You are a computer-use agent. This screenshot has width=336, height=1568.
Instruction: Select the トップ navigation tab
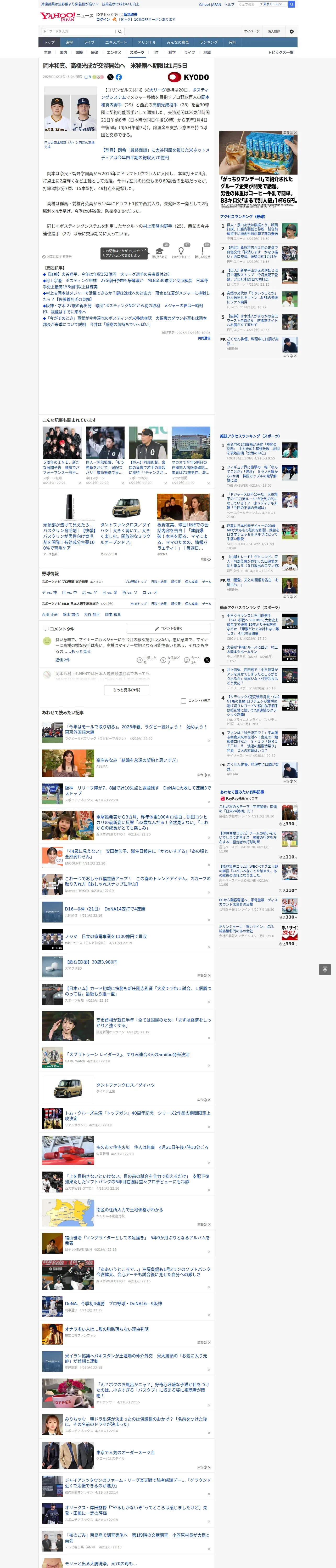click(49, 43)
